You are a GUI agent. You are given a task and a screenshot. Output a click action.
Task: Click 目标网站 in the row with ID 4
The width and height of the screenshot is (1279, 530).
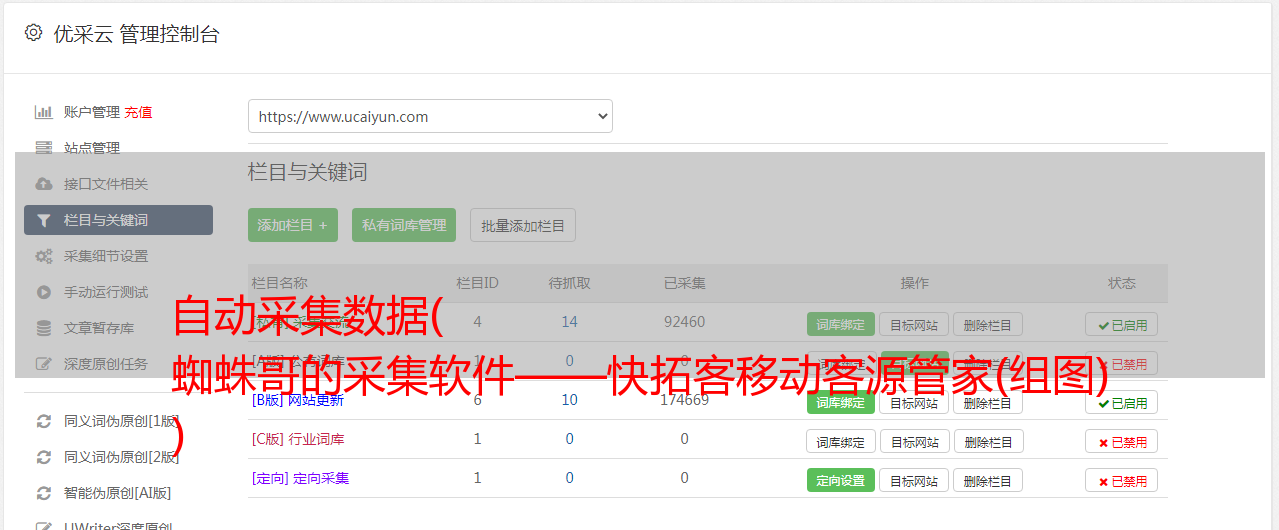pyautogui.click(x=914, y=324)
